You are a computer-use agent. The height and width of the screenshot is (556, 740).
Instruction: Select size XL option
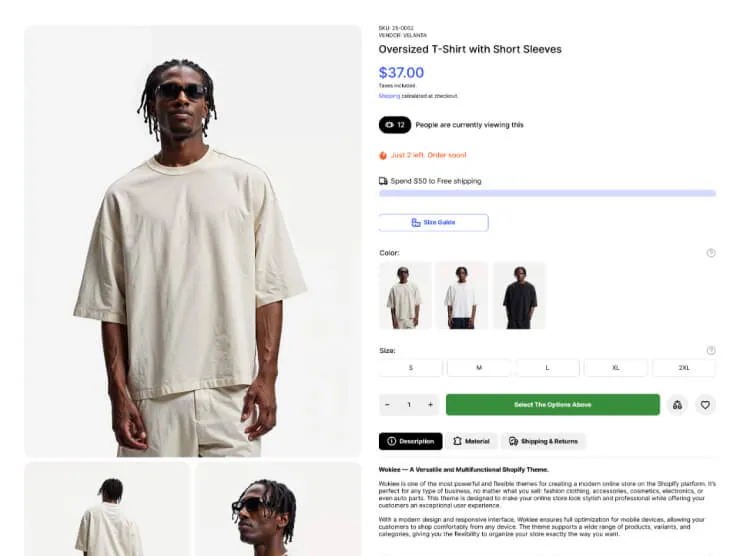(615, 368)
